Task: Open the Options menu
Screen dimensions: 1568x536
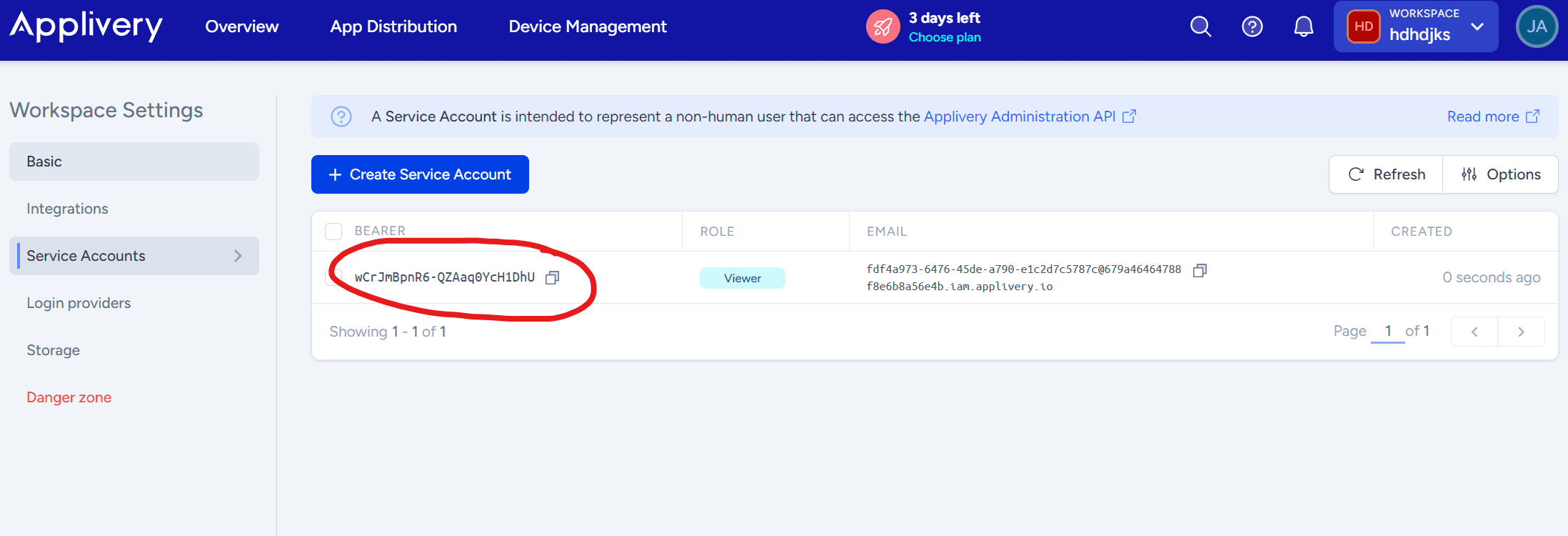Action: (1500, 174)
